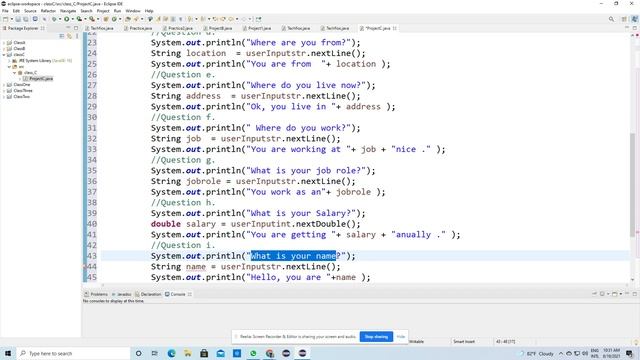Minimize the Console panel
This screenshot has width=640, height=360.
[627, 293]
